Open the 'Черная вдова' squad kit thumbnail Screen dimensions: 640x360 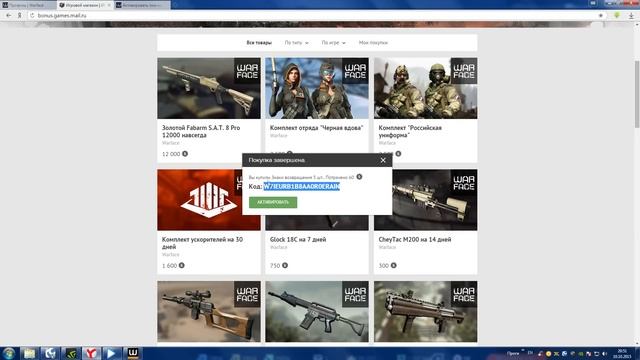click(317, 88)
